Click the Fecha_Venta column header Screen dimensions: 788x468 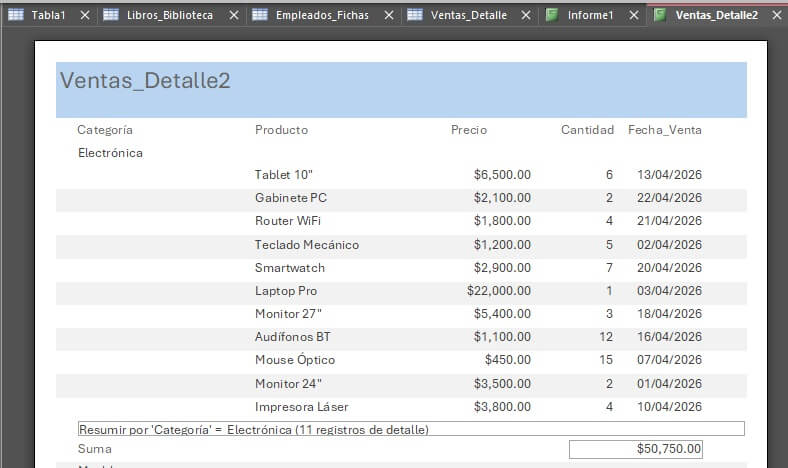[664, 130]
